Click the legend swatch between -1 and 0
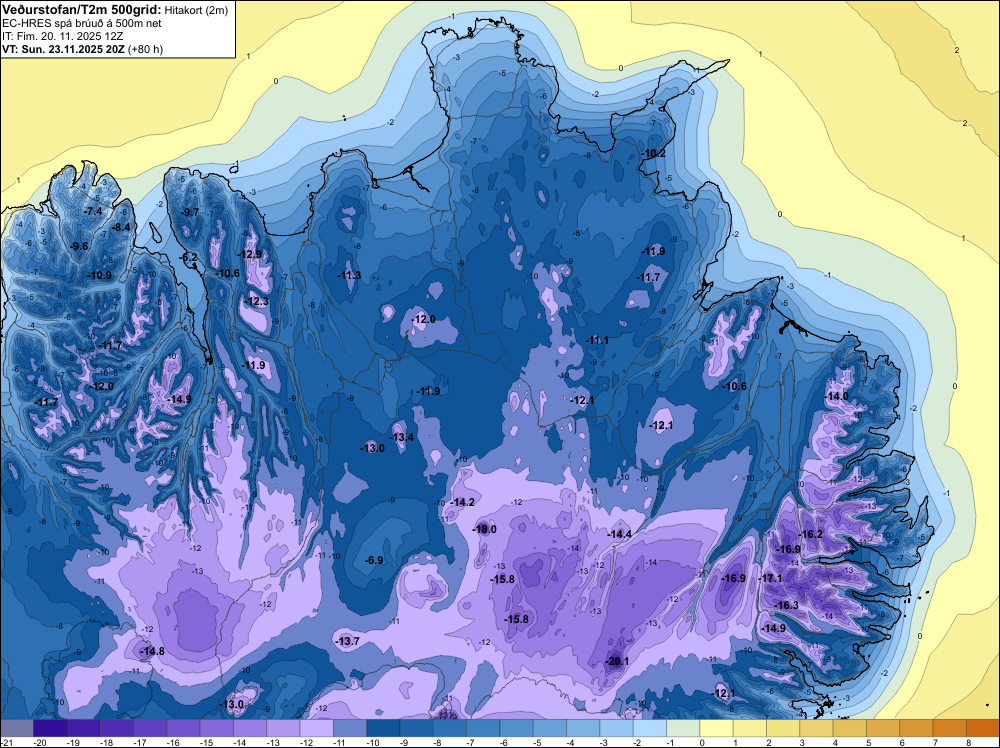The image size is (1000, 748). click(683, 728)
